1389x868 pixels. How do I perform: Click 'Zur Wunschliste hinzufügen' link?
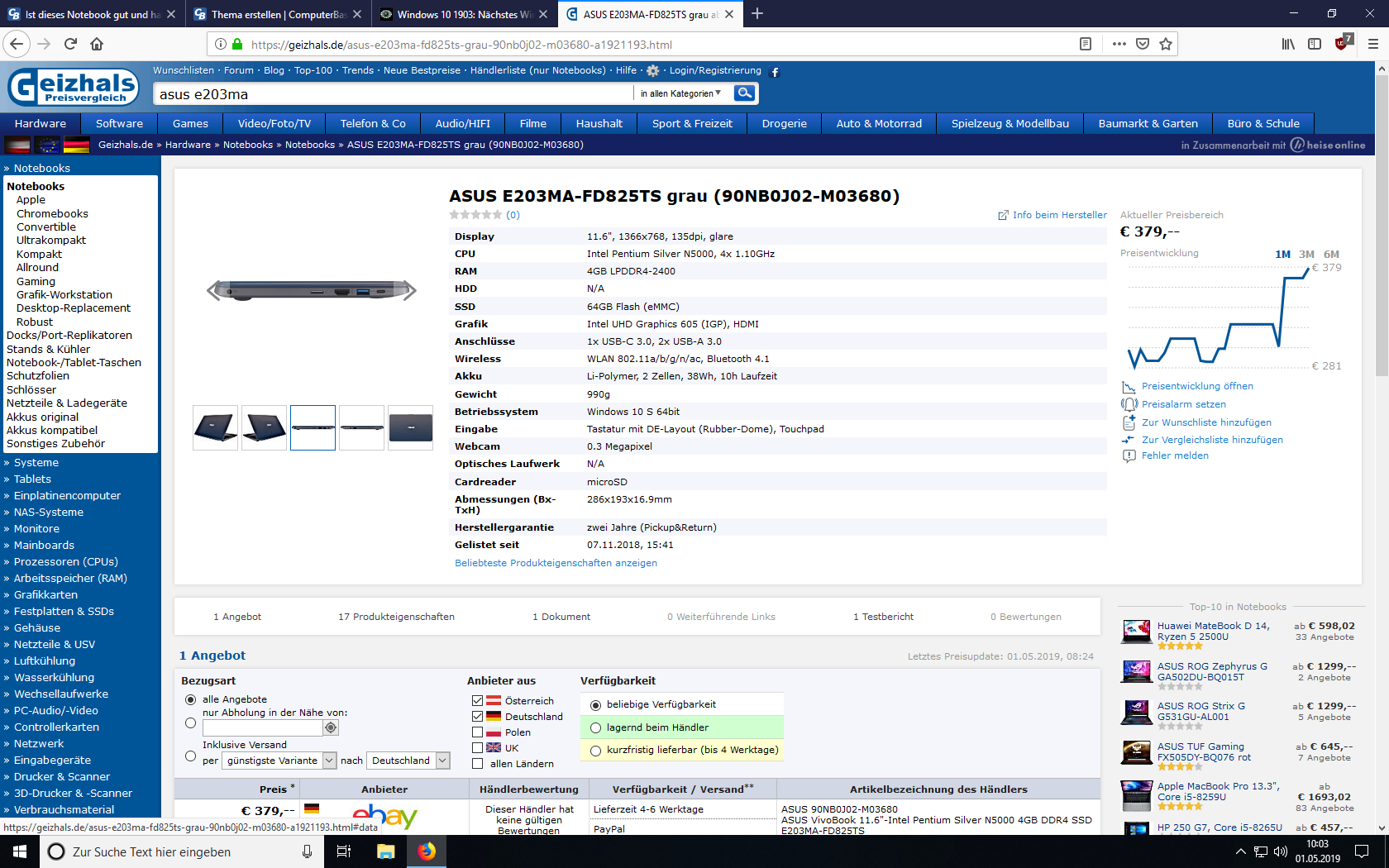[x=1206, y=422]
